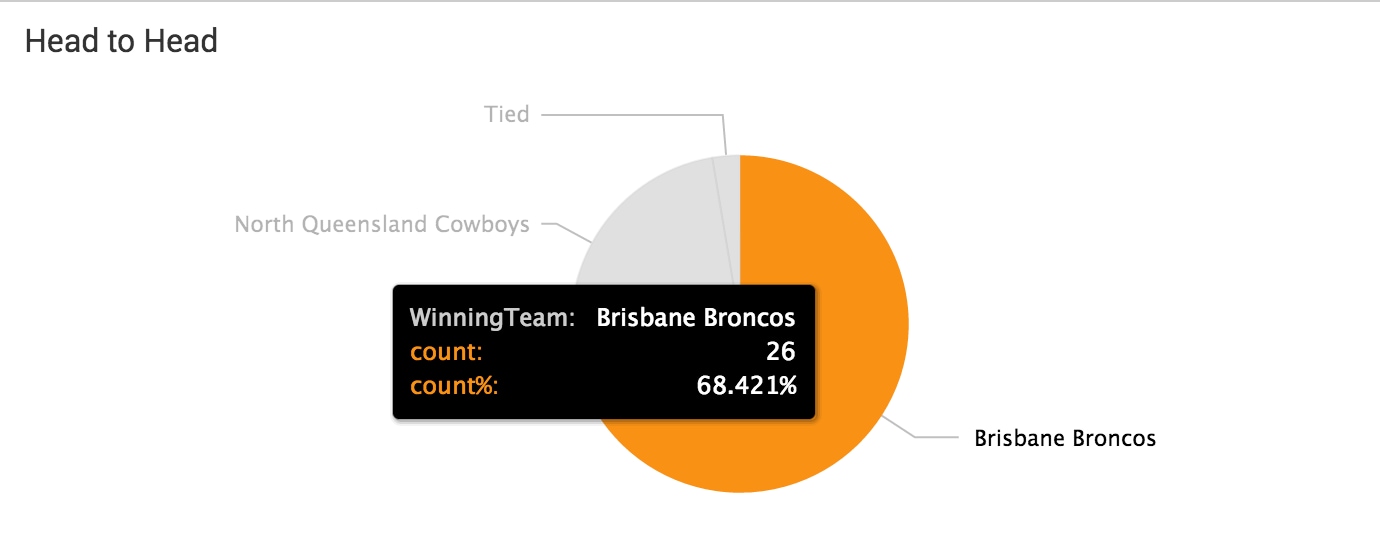Click the 'Brisbane Broncos' label beside the chart
The image size is (1380, 558).
pyautogui.click(x=1065, y=438)
